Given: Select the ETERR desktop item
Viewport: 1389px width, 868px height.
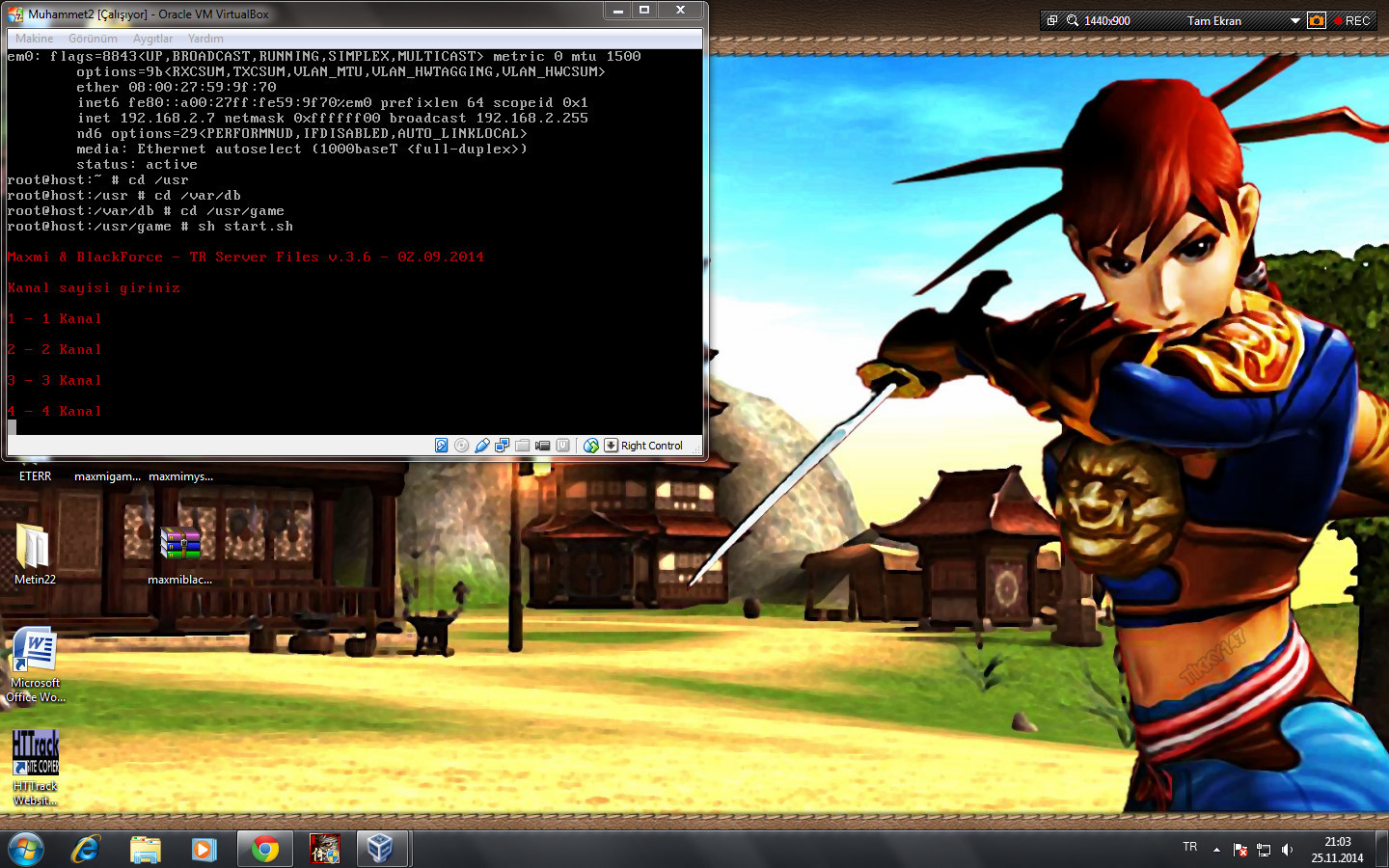Looking at the screenshot, I should (x=36, y=476).
